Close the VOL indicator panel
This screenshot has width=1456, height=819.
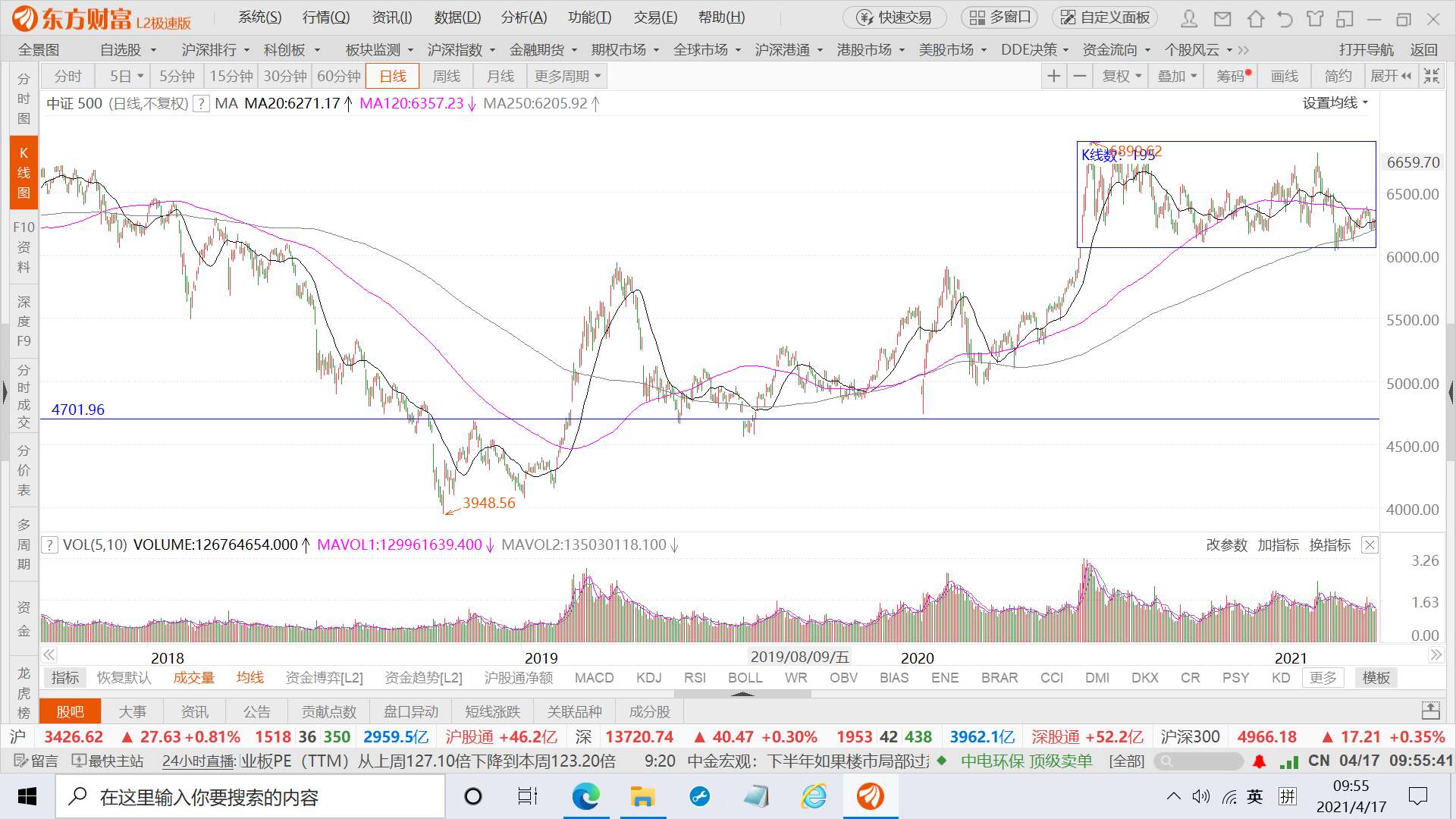[x=1370, y=544]
